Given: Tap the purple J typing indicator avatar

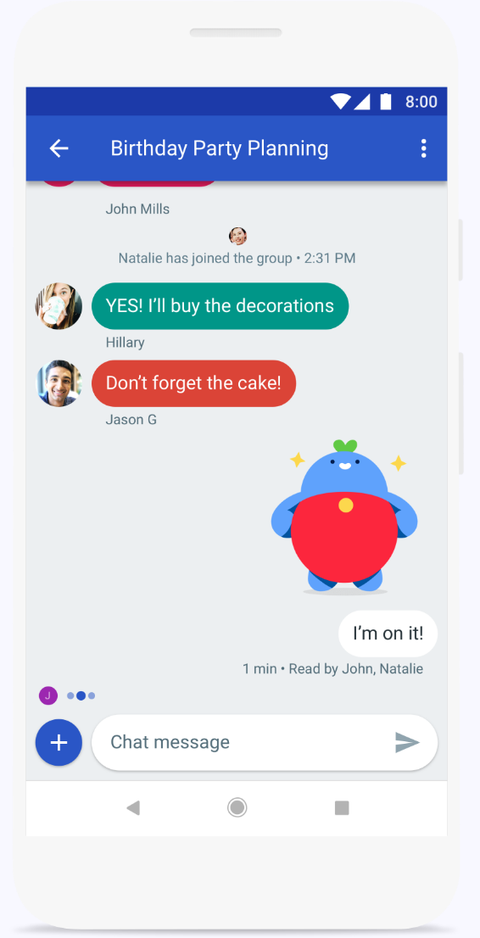Looking at the screenshot, I should (48, 696).
